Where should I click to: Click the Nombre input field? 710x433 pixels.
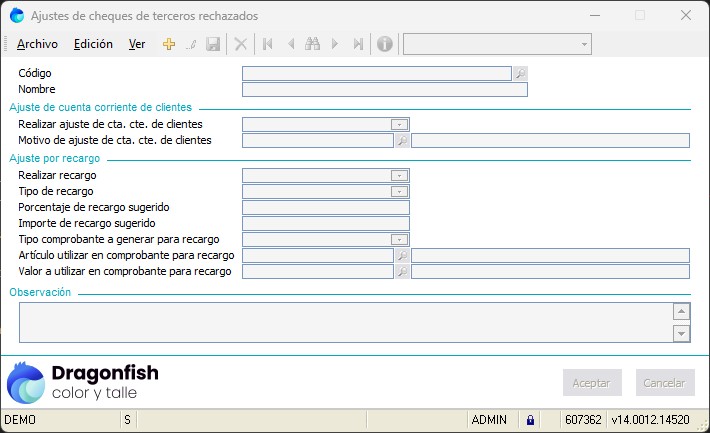(x=384, y=89)
